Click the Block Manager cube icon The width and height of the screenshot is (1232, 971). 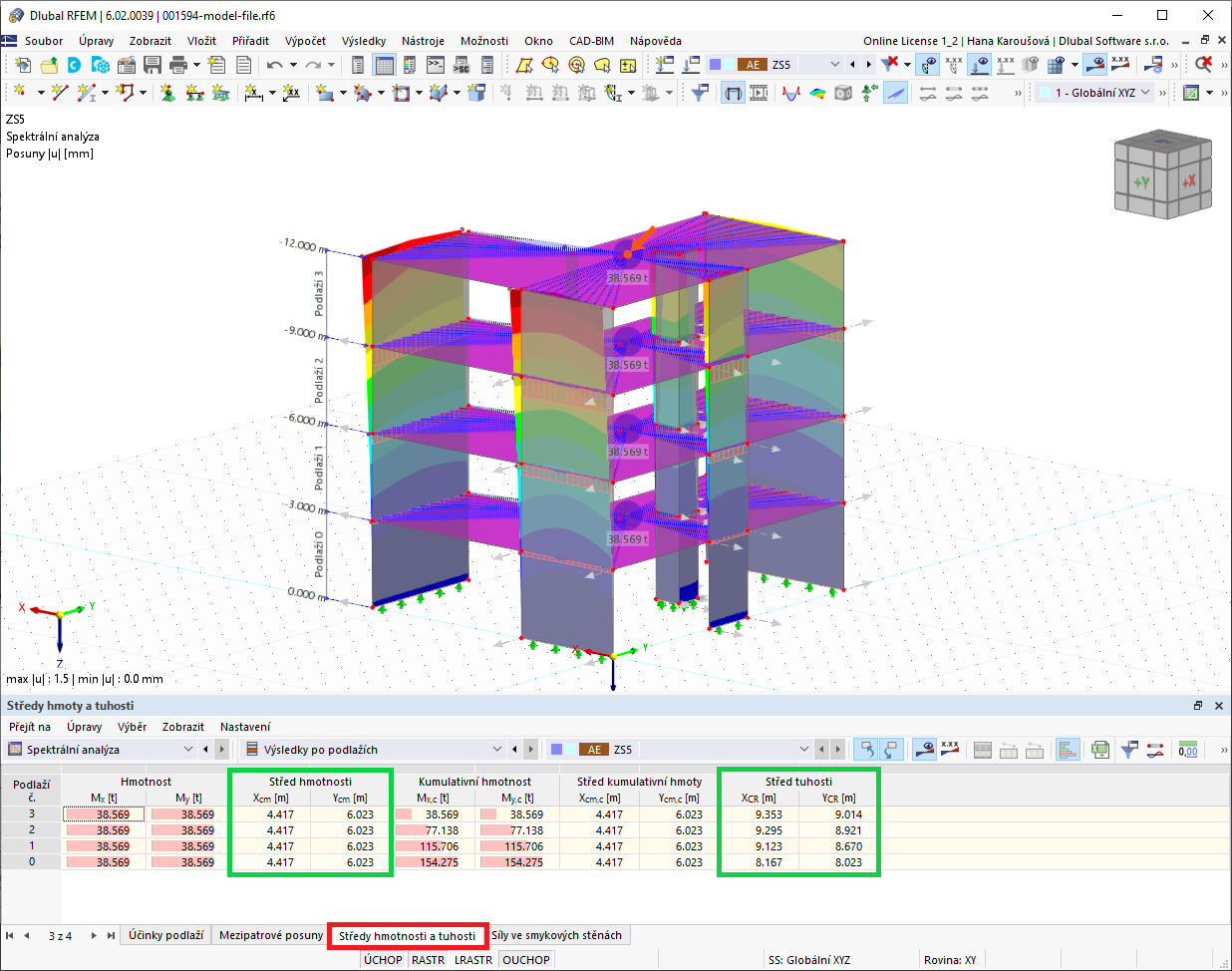coord(101,65)
